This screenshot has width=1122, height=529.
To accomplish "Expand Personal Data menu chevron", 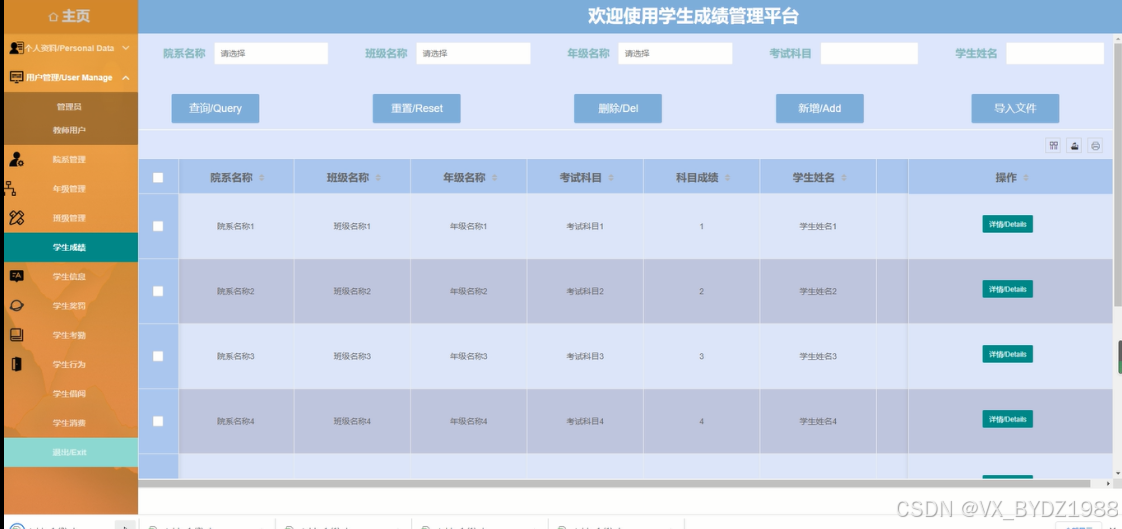I will [126, 48].
